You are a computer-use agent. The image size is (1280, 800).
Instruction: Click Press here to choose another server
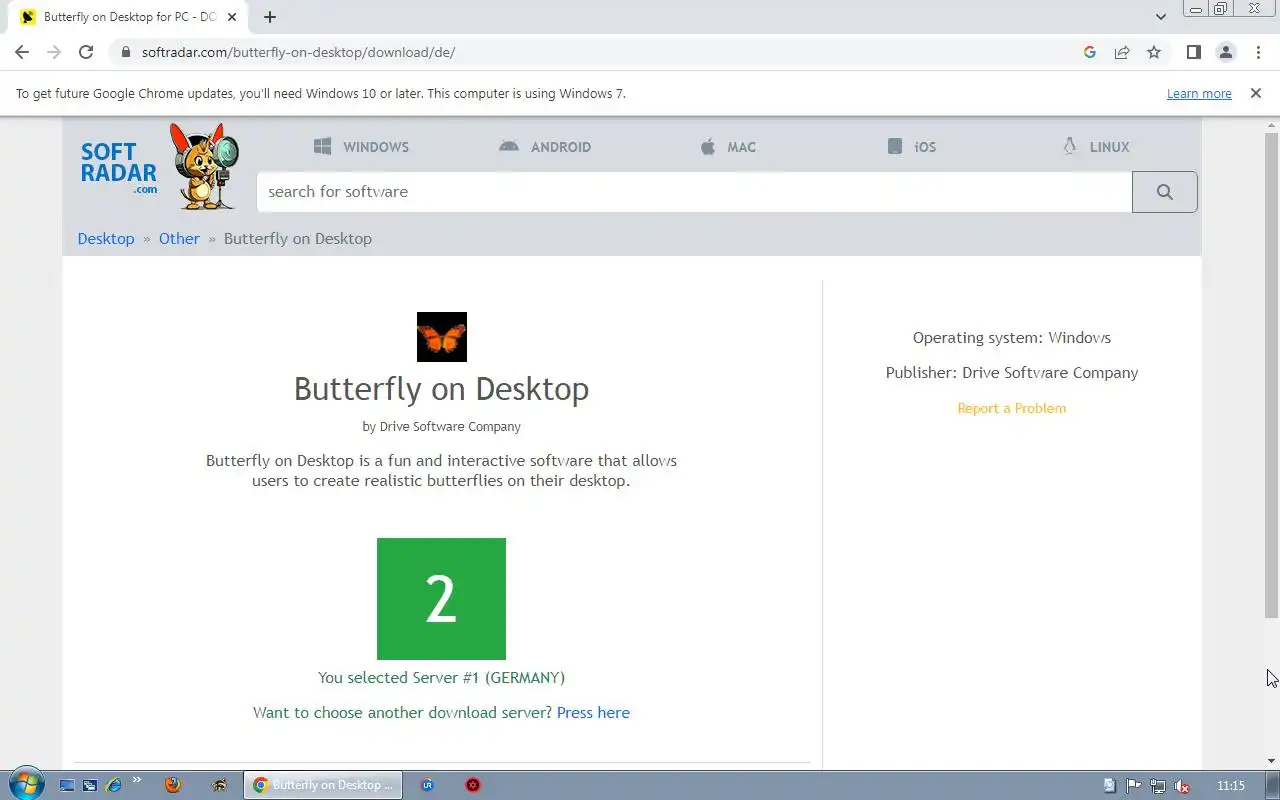pos(593,713)
